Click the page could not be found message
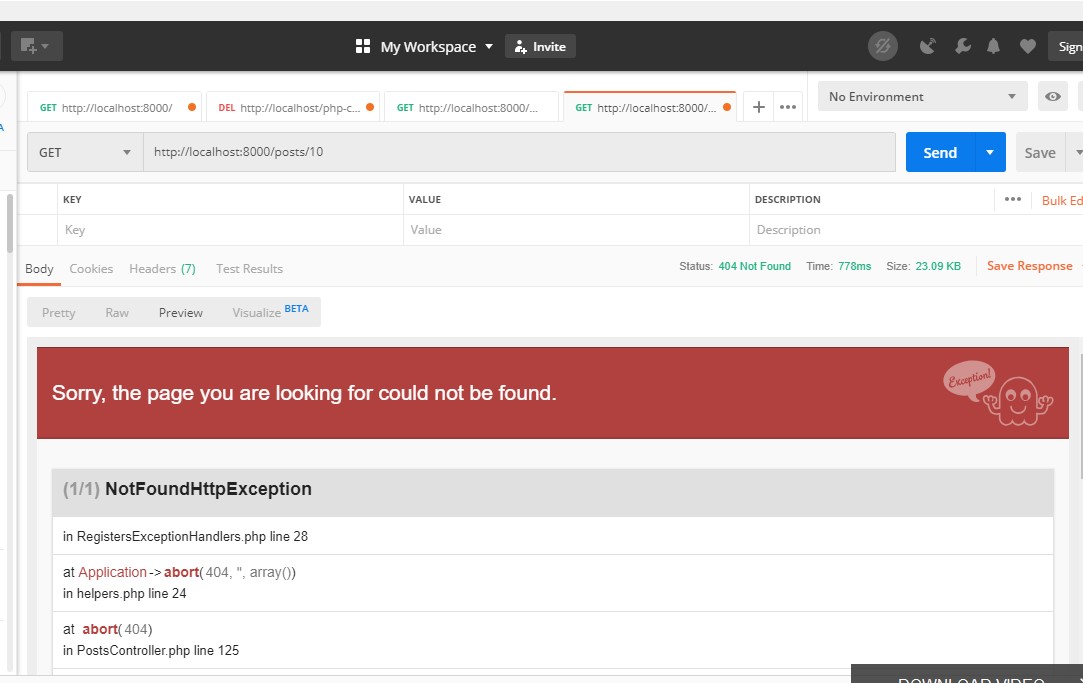Screen dimensions: 1083x683 click(304, 393)
